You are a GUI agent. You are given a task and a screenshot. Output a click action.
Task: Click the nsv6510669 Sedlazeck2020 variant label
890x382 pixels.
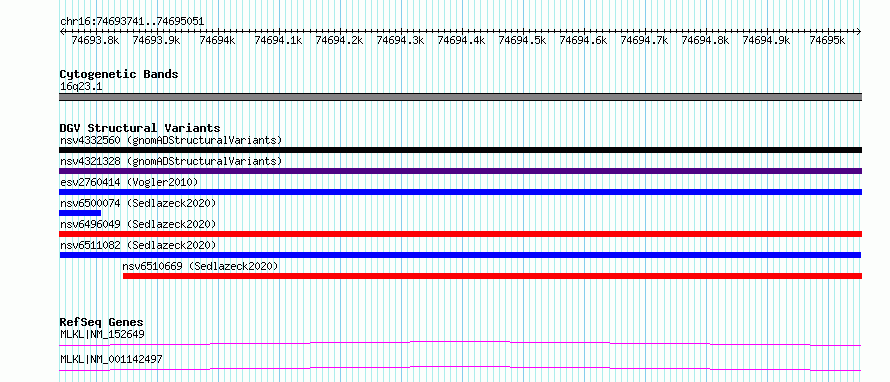(x=200, y=266)
